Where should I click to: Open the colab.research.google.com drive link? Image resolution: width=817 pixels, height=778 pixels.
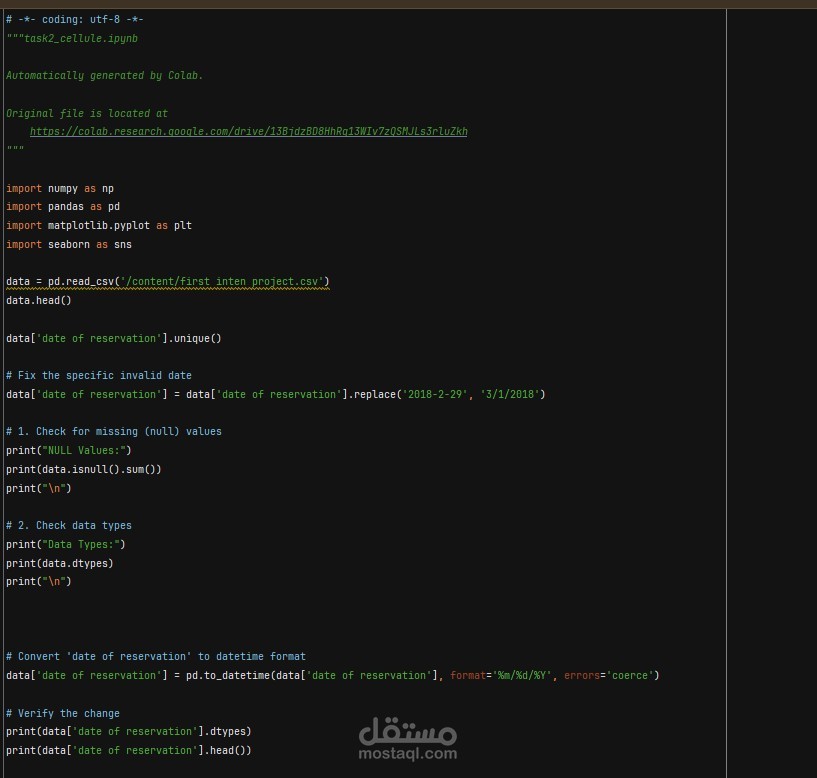[249, 131]
